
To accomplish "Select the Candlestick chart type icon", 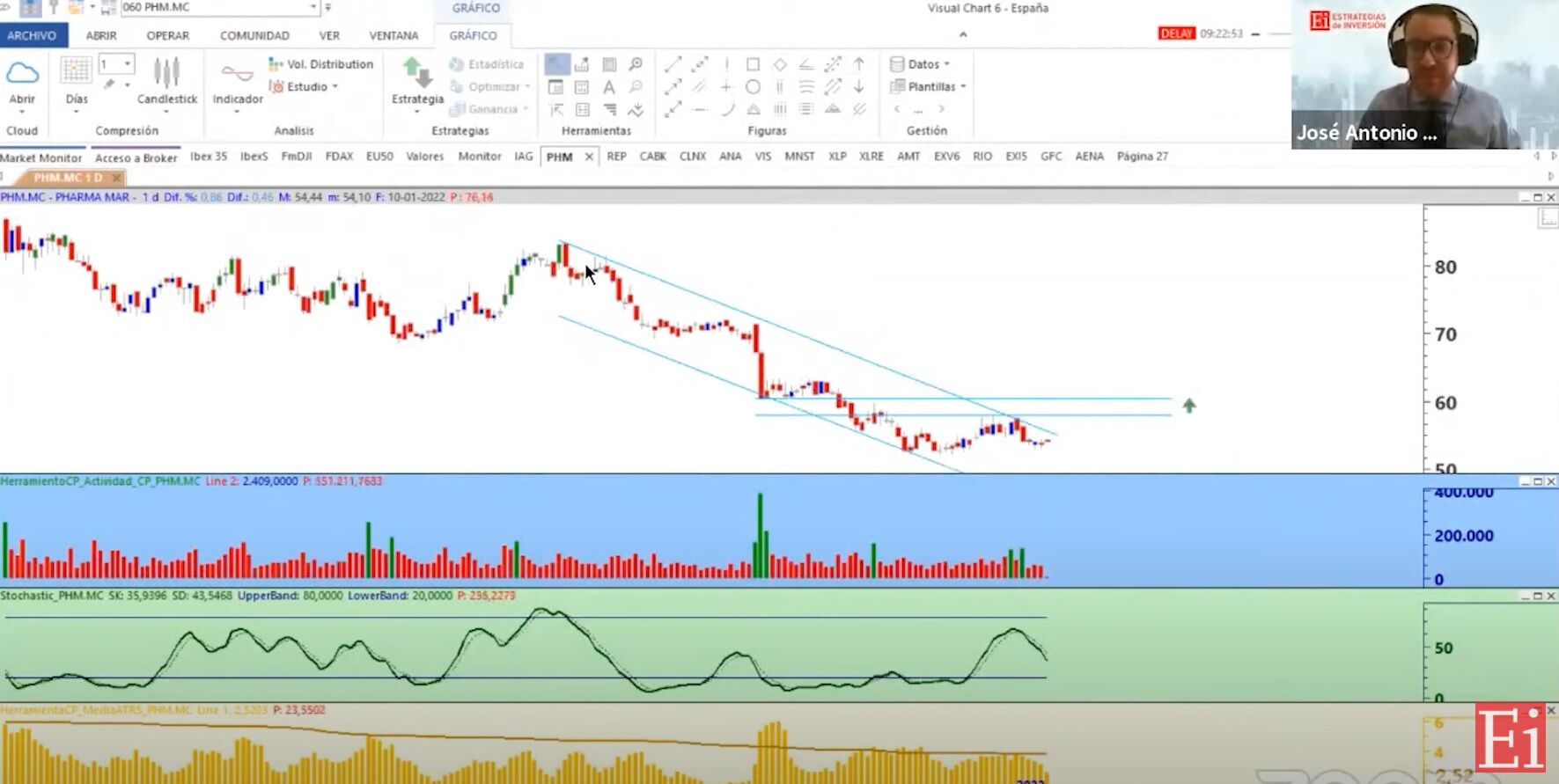I will (x=166, y=72).
